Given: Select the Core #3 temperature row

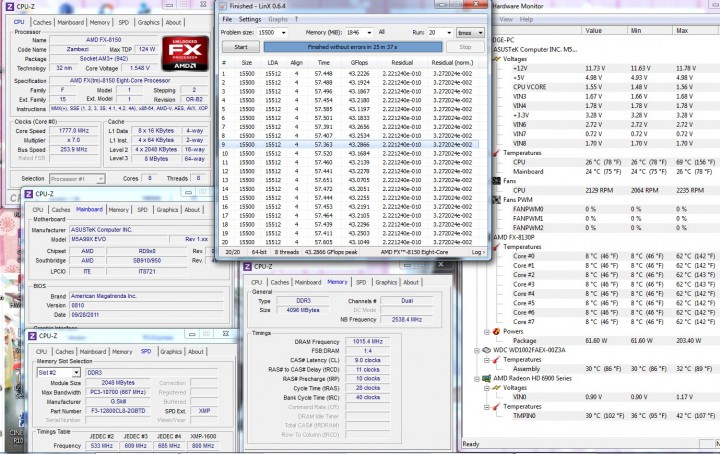Looking at the screenshot, I should pyautogui.click(x=614, y=284).
